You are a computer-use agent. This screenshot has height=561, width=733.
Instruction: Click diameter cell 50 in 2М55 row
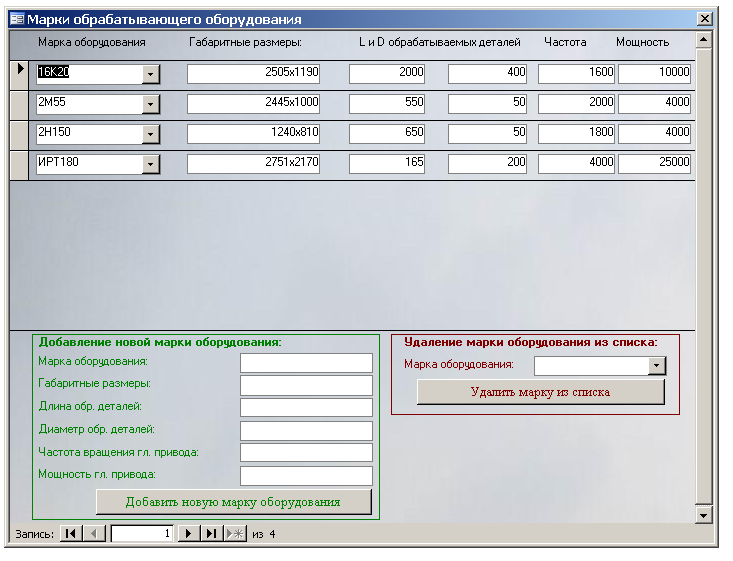click(x=488, y=104)
